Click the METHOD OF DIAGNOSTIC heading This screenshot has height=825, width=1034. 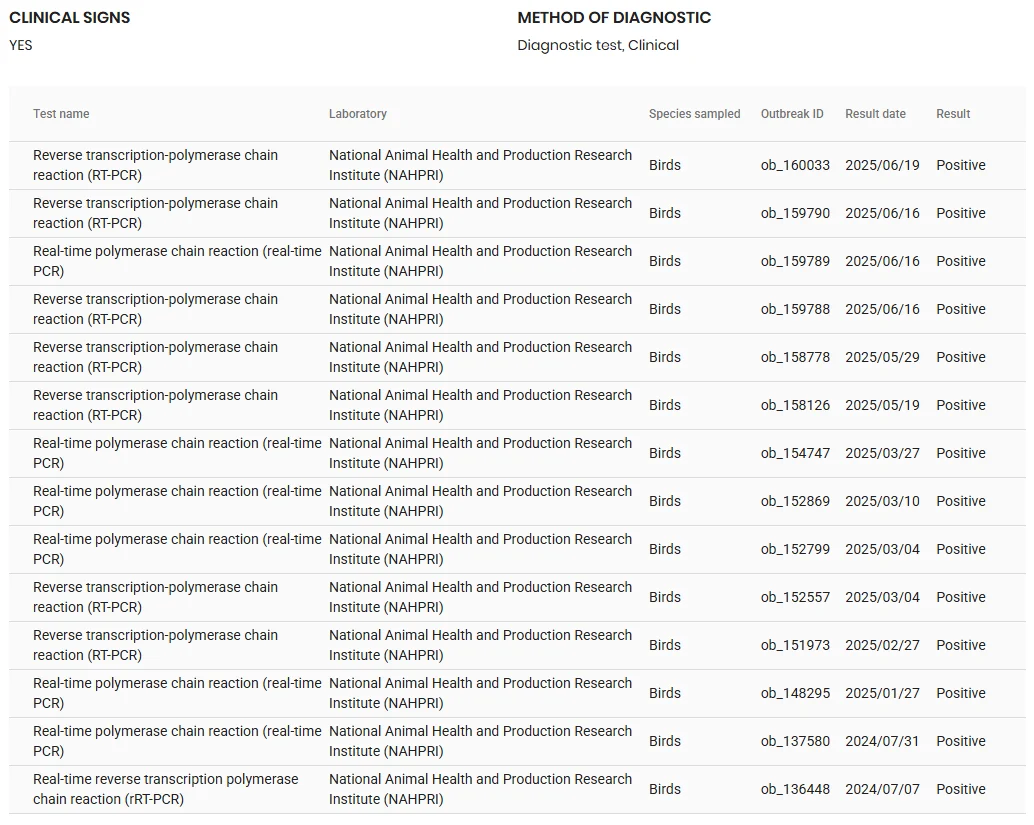614,18
